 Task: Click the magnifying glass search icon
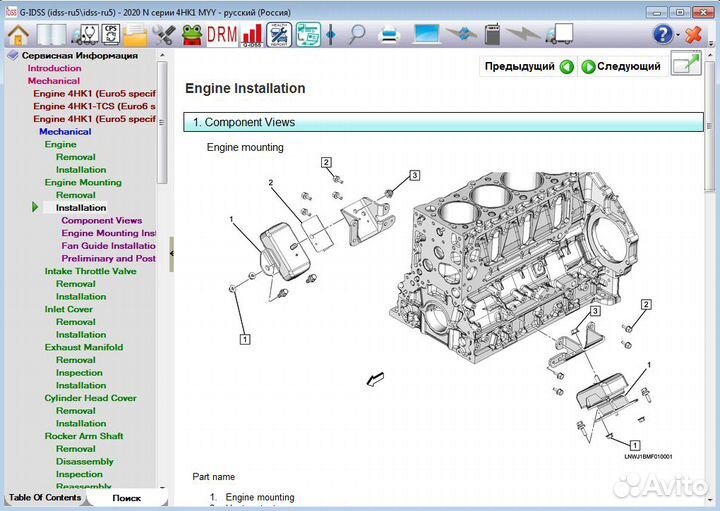point(357,34)
